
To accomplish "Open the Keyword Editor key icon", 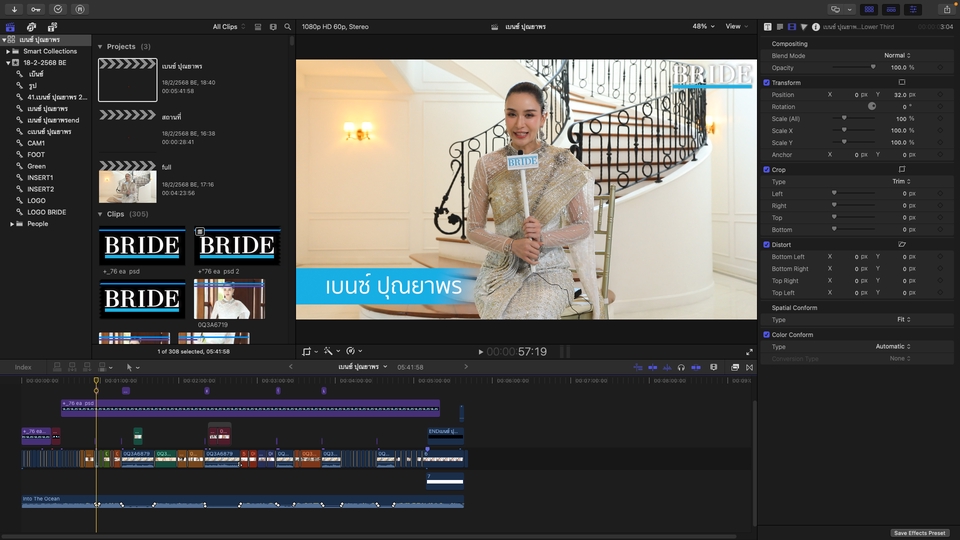I will (36, 9).
